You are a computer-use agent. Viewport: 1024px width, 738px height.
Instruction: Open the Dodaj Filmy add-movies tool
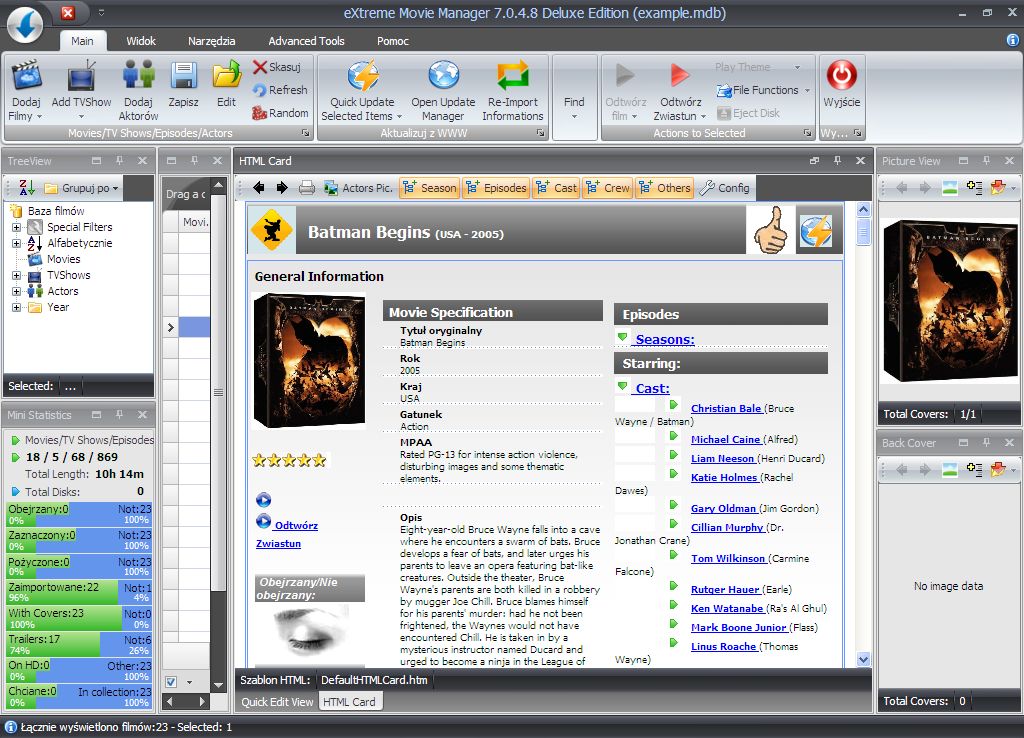pyautogui.click(x=26, y=89)
